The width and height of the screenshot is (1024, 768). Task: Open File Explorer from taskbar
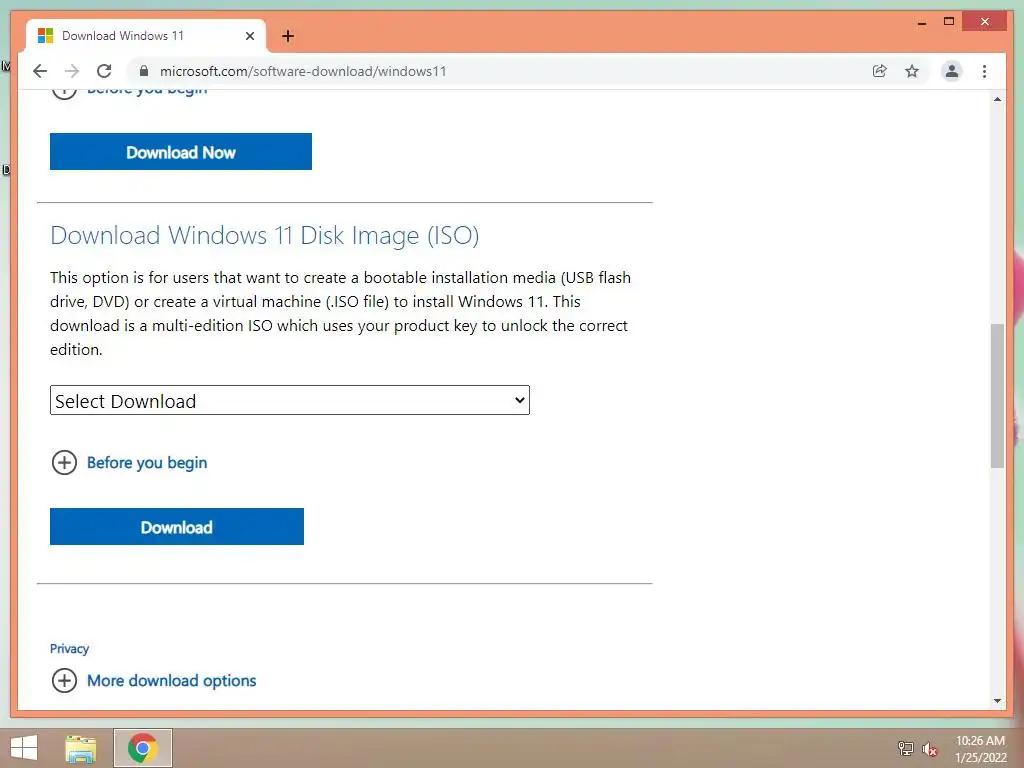pos(81,748)
